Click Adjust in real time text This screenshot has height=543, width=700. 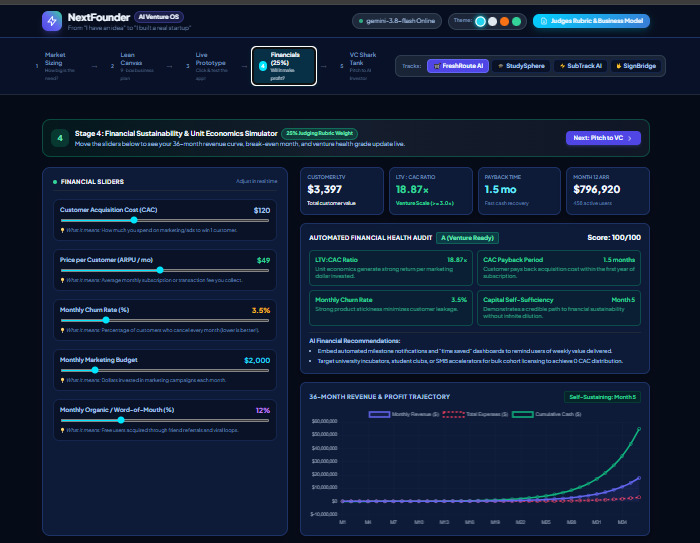[x=256, y=181]
